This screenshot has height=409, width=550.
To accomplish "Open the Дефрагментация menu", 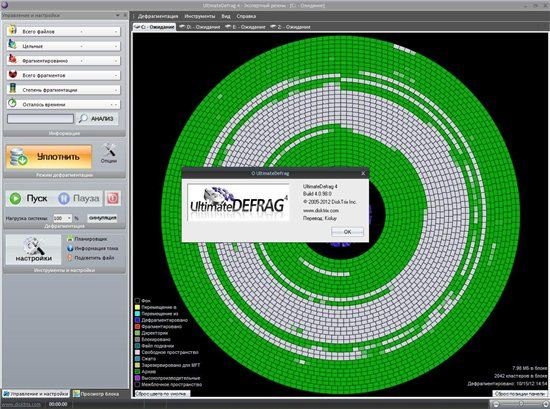I will click(x=158, y=16).
